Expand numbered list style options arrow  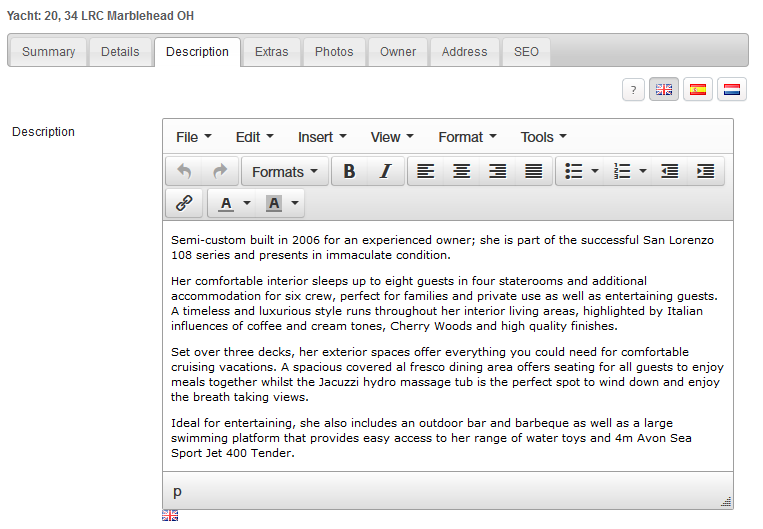click(x=643, y=171)
